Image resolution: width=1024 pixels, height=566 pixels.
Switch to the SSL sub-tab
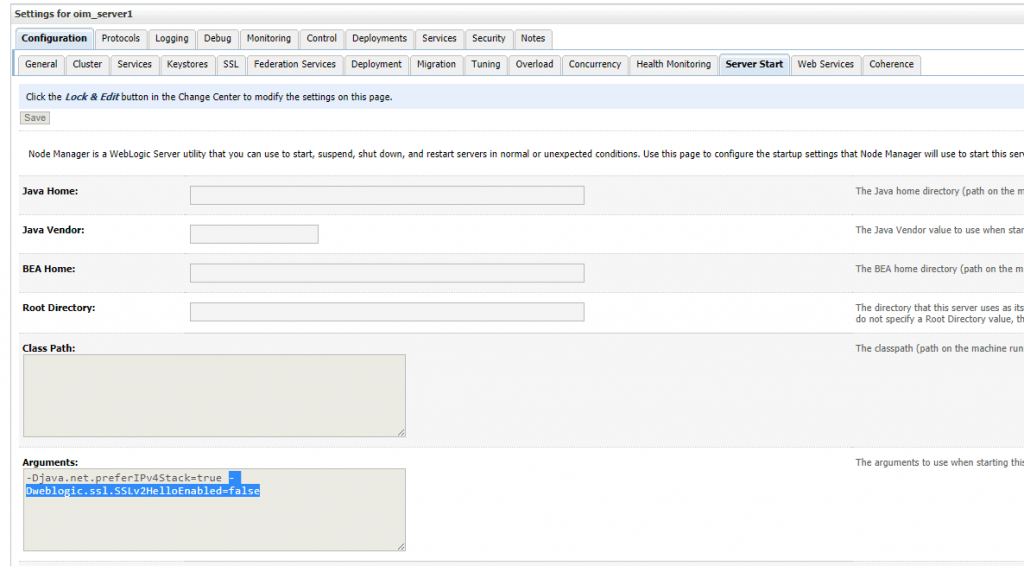(231, 64)
